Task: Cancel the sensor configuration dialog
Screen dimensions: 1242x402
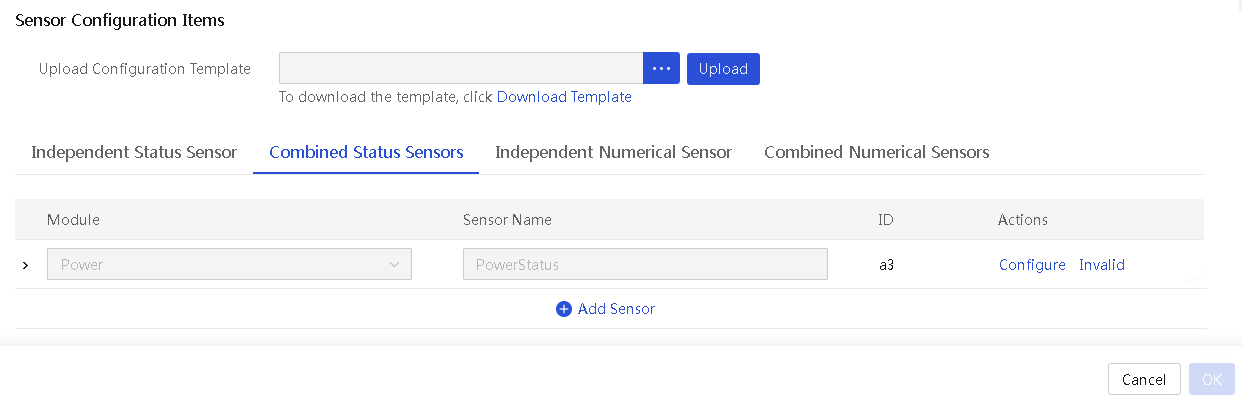Action: pos(1144,379)
